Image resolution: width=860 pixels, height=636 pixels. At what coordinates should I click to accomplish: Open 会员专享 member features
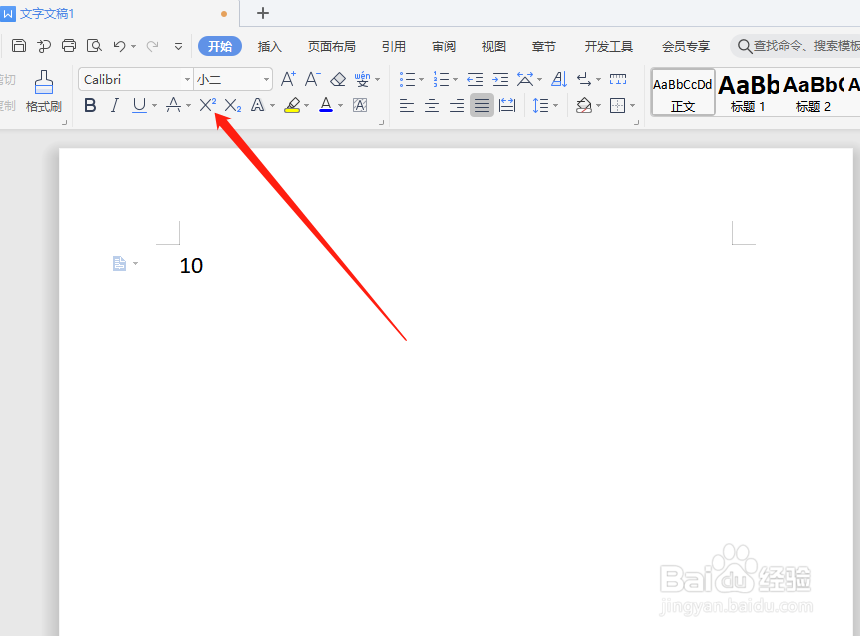tap(685, 45)
